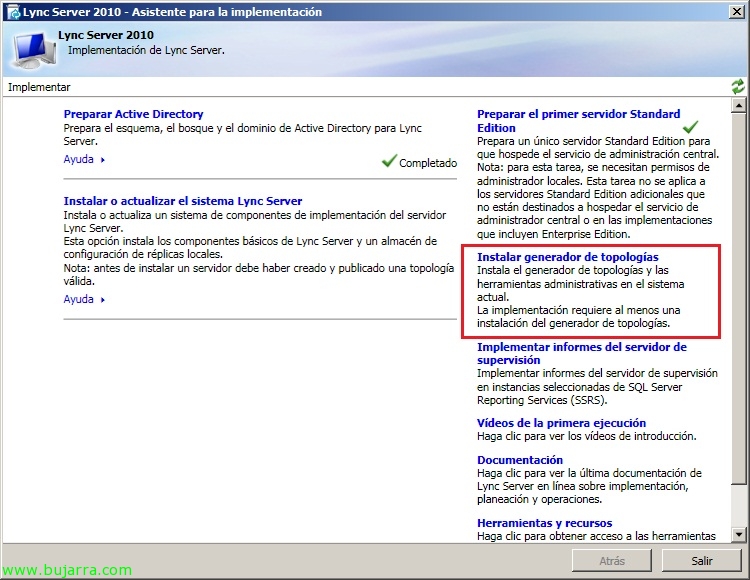This screenshot has width=750, height=580.
Task: Click Instalar generador de topologías link
Action: 568,257
